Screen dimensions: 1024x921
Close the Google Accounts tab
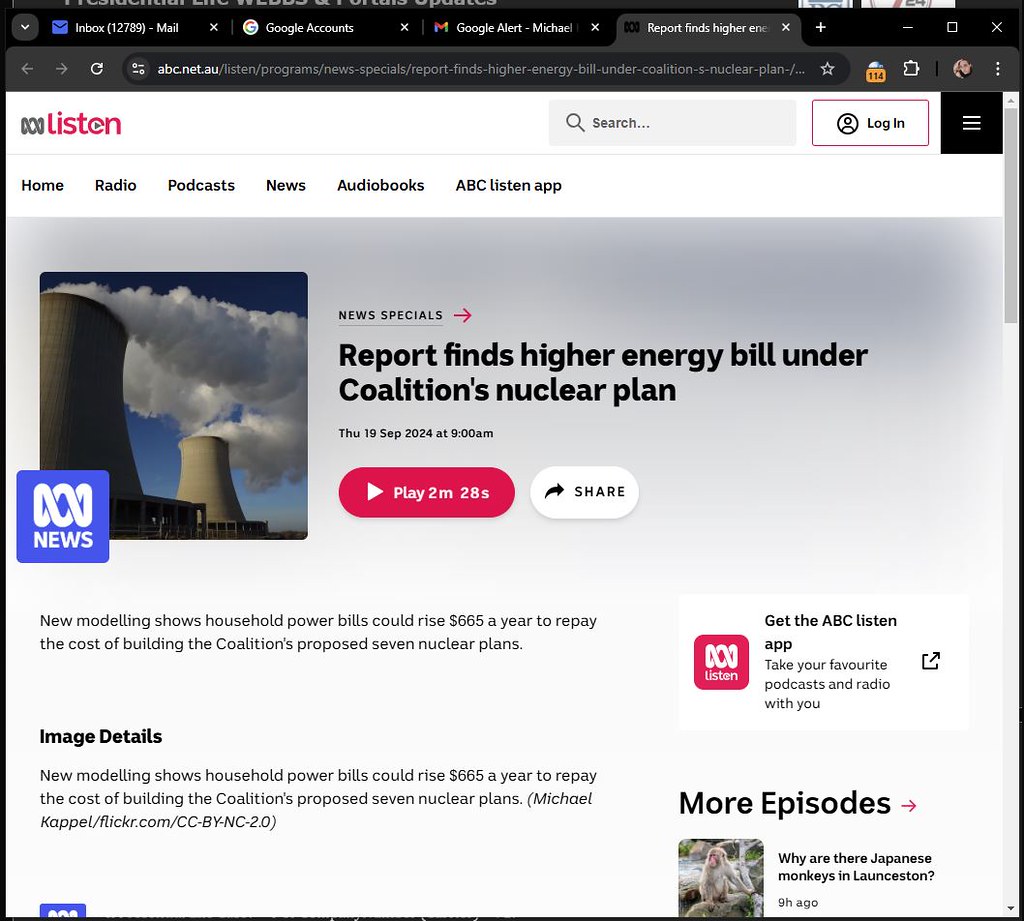(404, 27)
